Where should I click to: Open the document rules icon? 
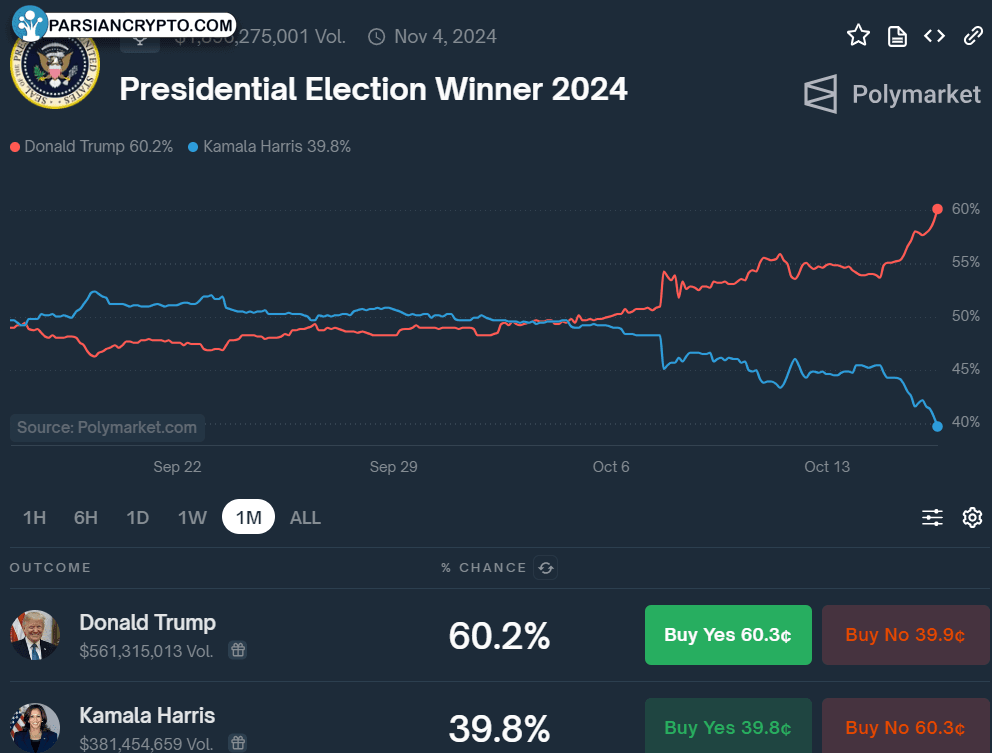[896, 36]
